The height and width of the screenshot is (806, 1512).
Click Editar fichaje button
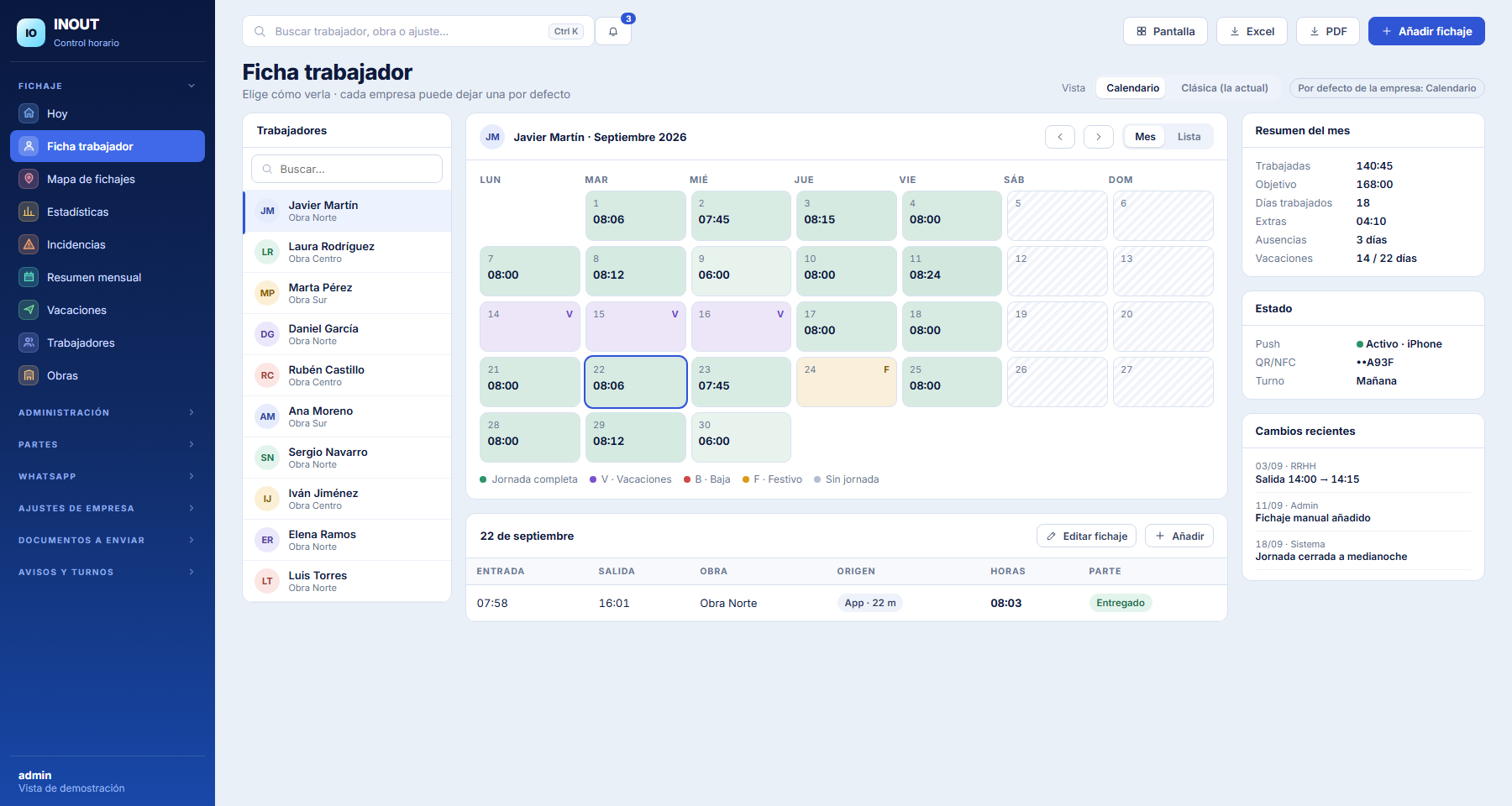pyautogui.click(x=1086, y=536)
